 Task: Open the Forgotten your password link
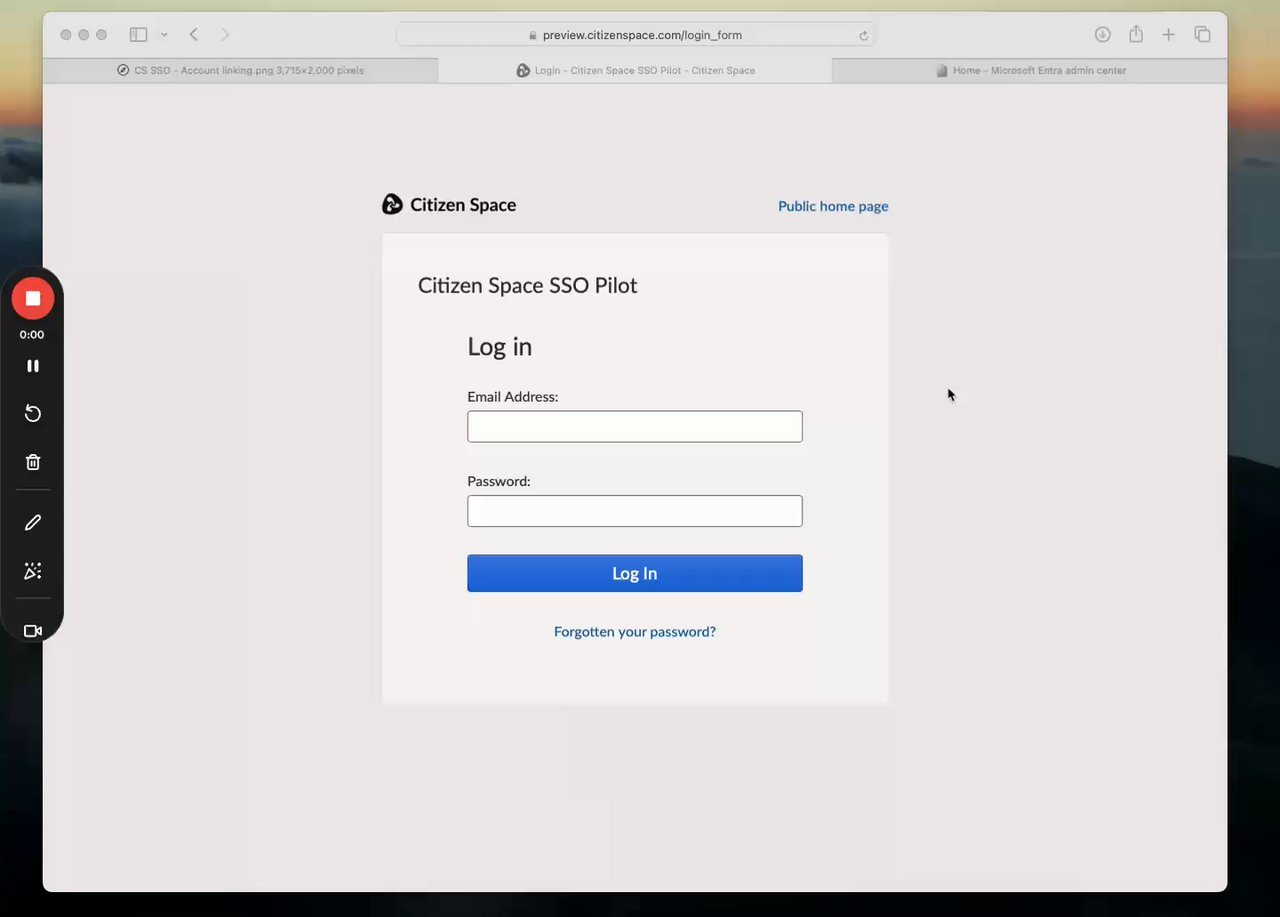coord(635,632)
